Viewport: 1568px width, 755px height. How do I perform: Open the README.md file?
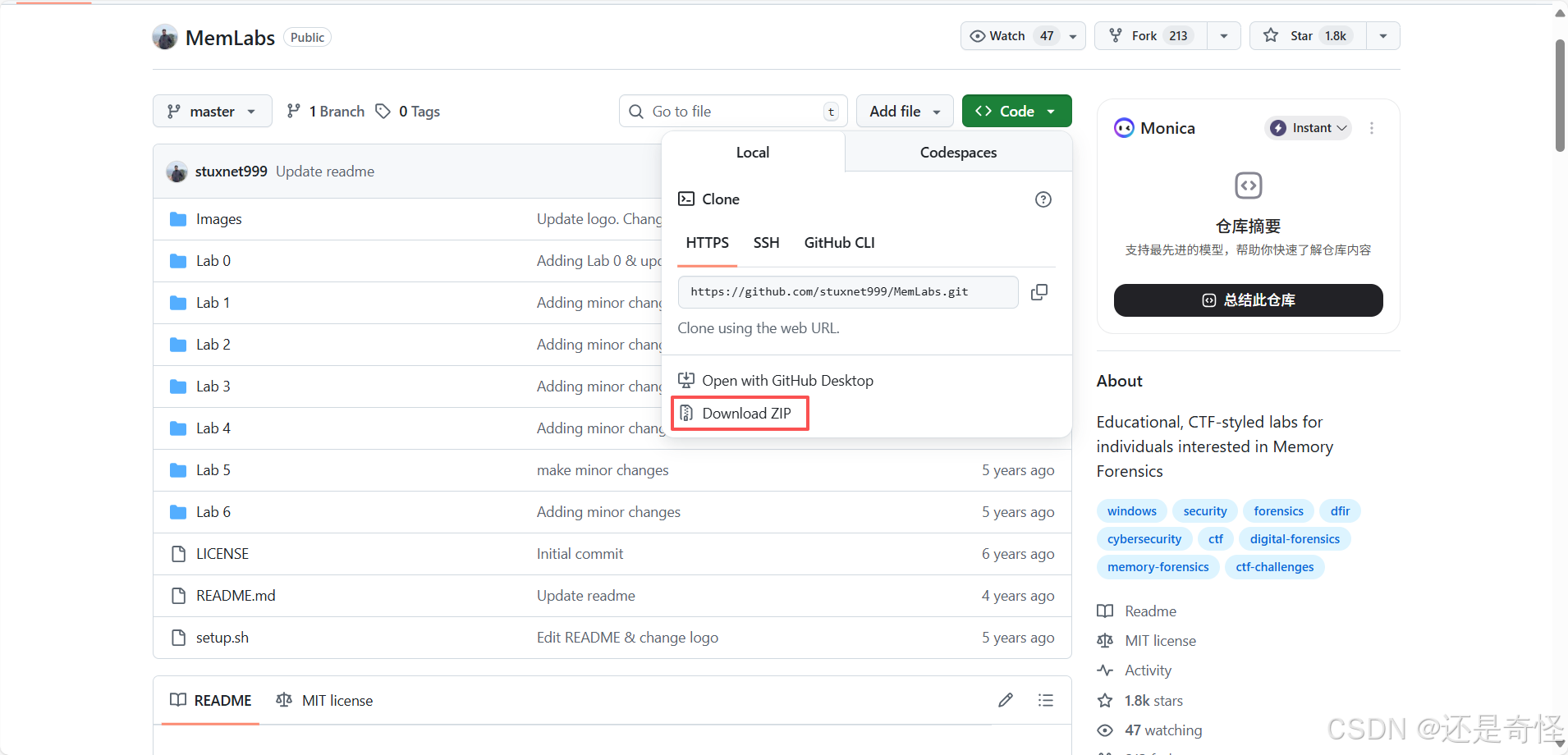[236, 596]
